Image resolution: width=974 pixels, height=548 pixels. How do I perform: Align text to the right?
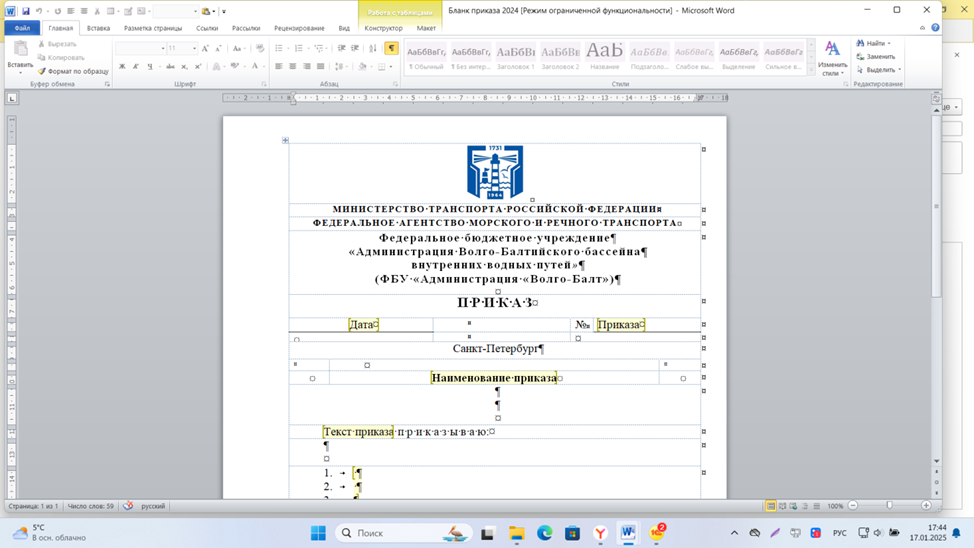(x=306, y=66)
